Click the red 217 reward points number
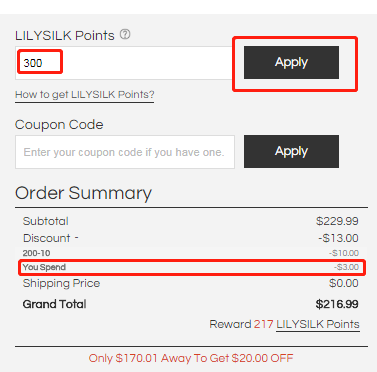377x372 pixels. pos(264,324)
